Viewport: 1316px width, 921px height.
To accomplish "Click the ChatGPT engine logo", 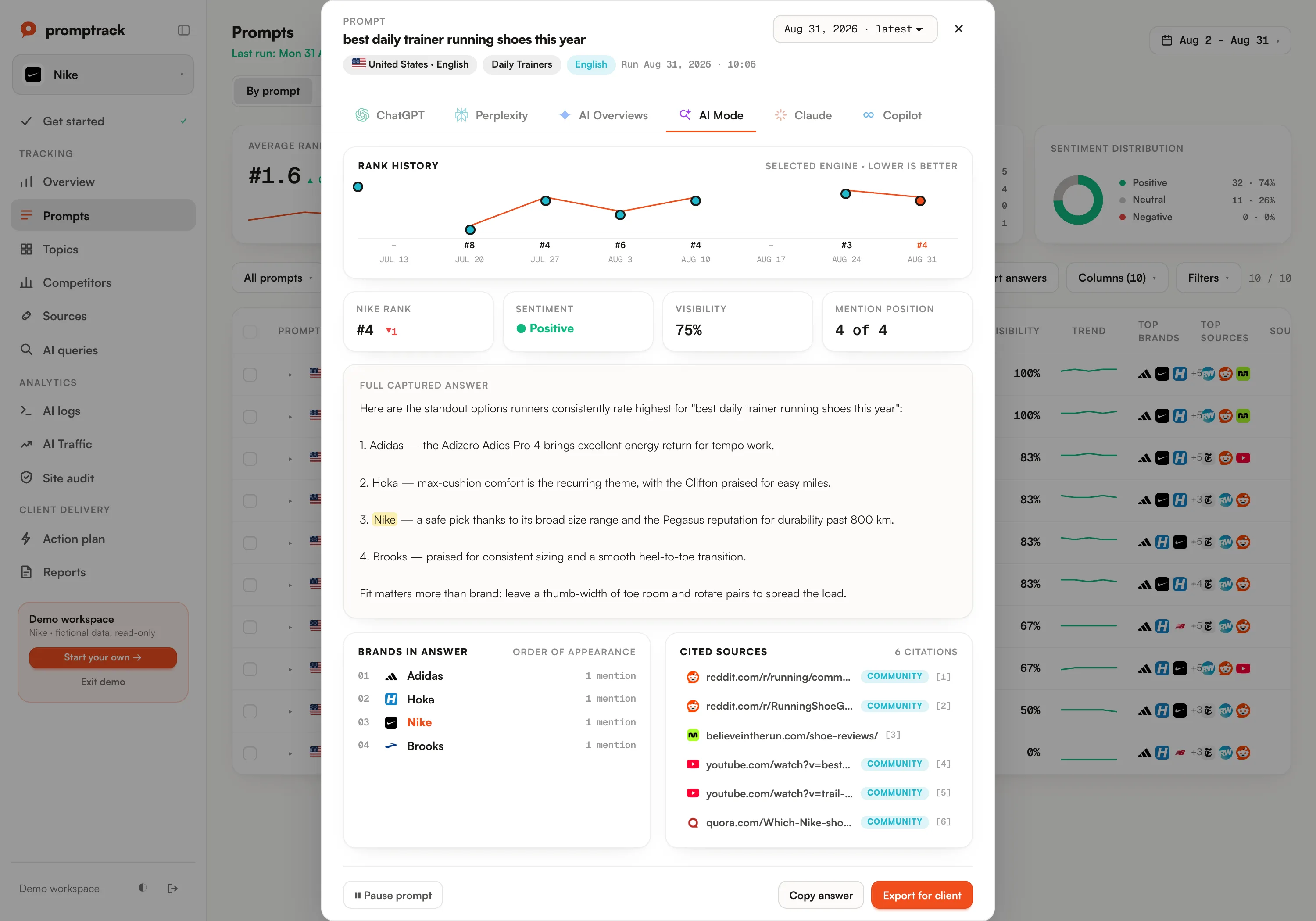I will pyautogui.click(x=362, y=115).
